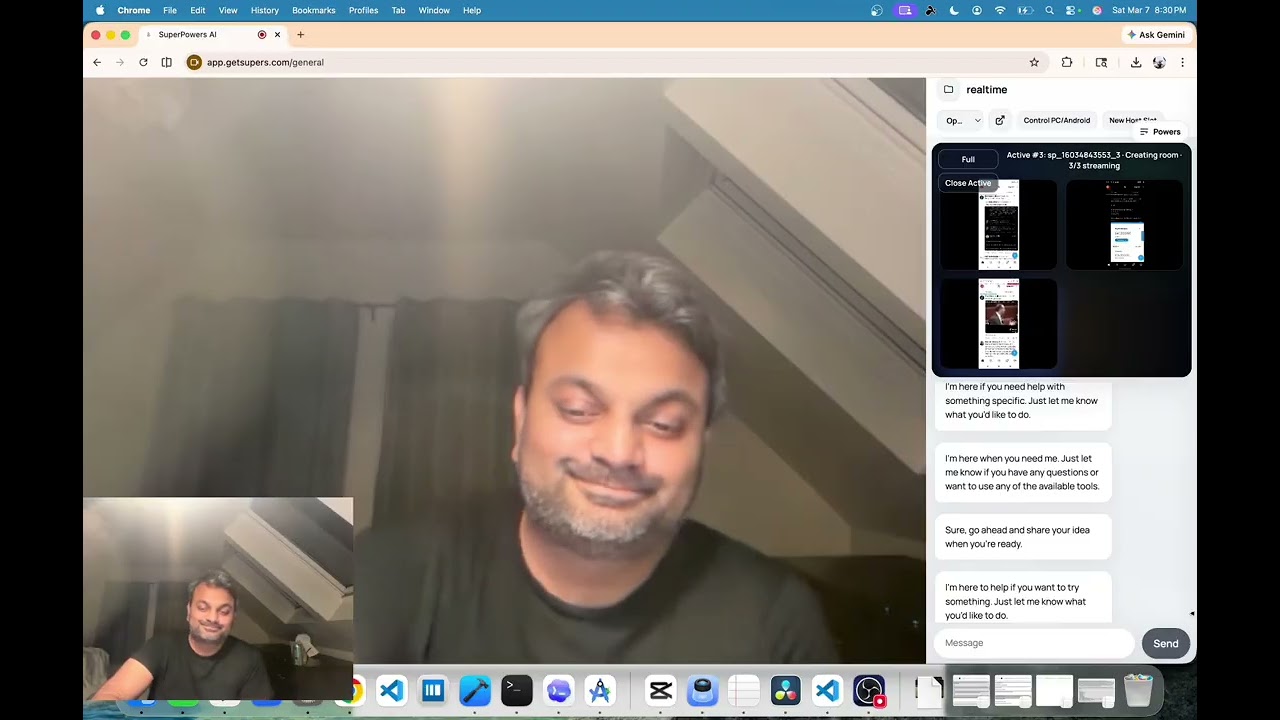The width and height of the screenshot is (1280, 720).
Task: Go back in Chrome history
Action: pyautogui.click(x=97, y=62)
